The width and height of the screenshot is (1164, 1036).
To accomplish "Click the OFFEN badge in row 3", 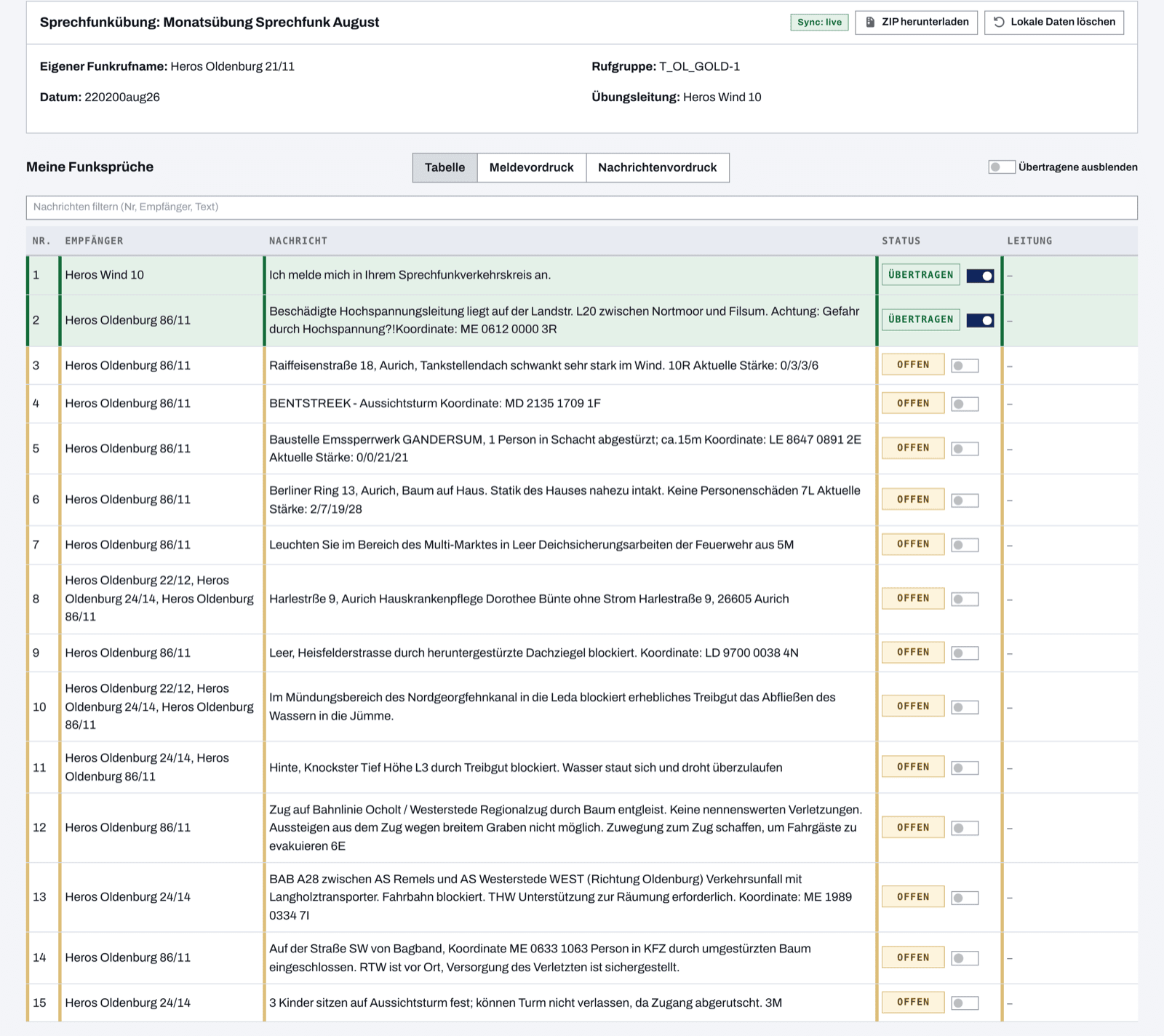I will [913, 364].
